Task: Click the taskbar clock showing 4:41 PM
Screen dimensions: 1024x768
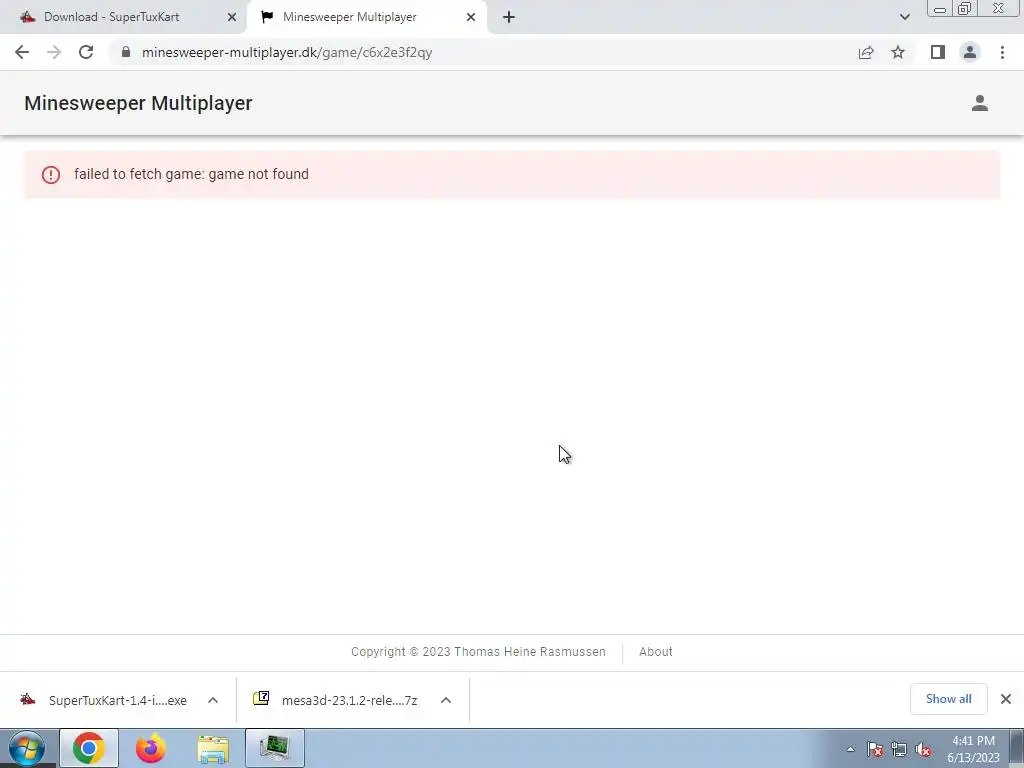Action: [973, 748]
